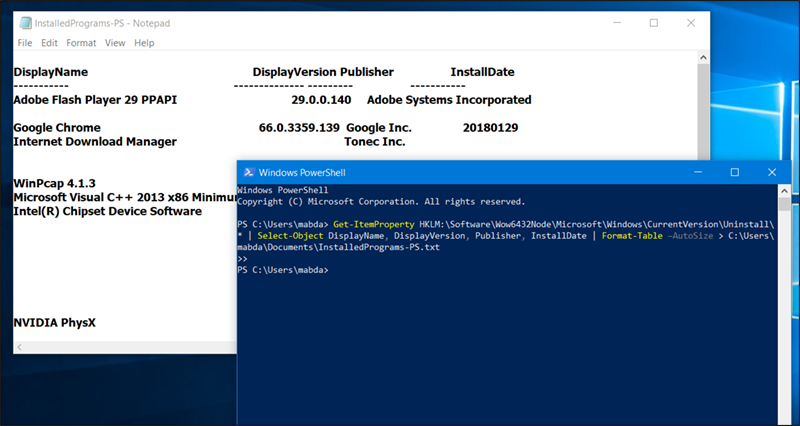The height and width of the screenshot is (426, 800).
Task: Minimize the Windows PowerShell window
Action: coord(698,172)
